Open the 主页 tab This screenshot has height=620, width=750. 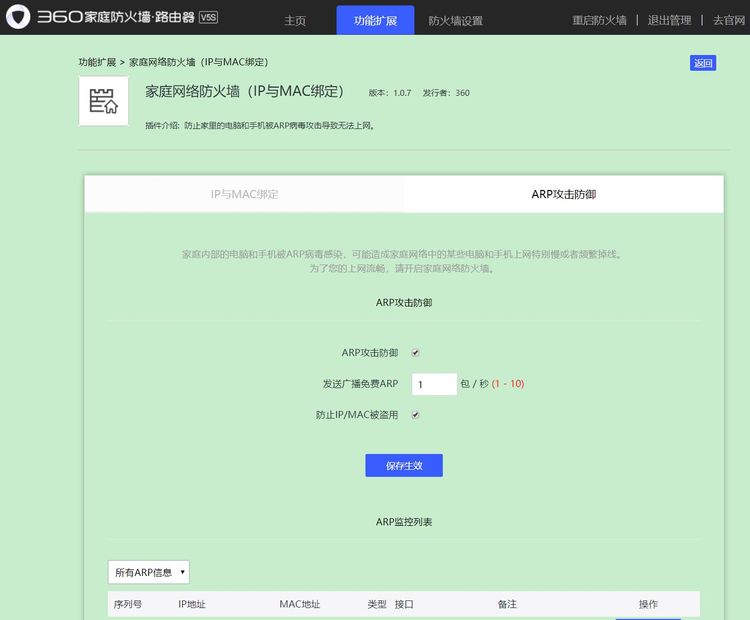click(295, 21)
